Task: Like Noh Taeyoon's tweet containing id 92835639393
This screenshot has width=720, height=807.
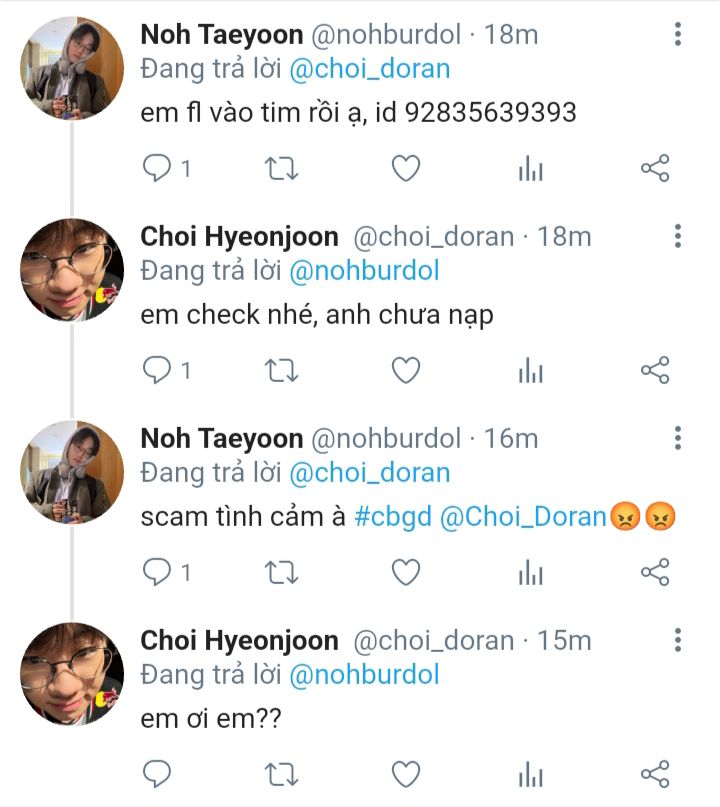Action: click(x=405, y=169)
